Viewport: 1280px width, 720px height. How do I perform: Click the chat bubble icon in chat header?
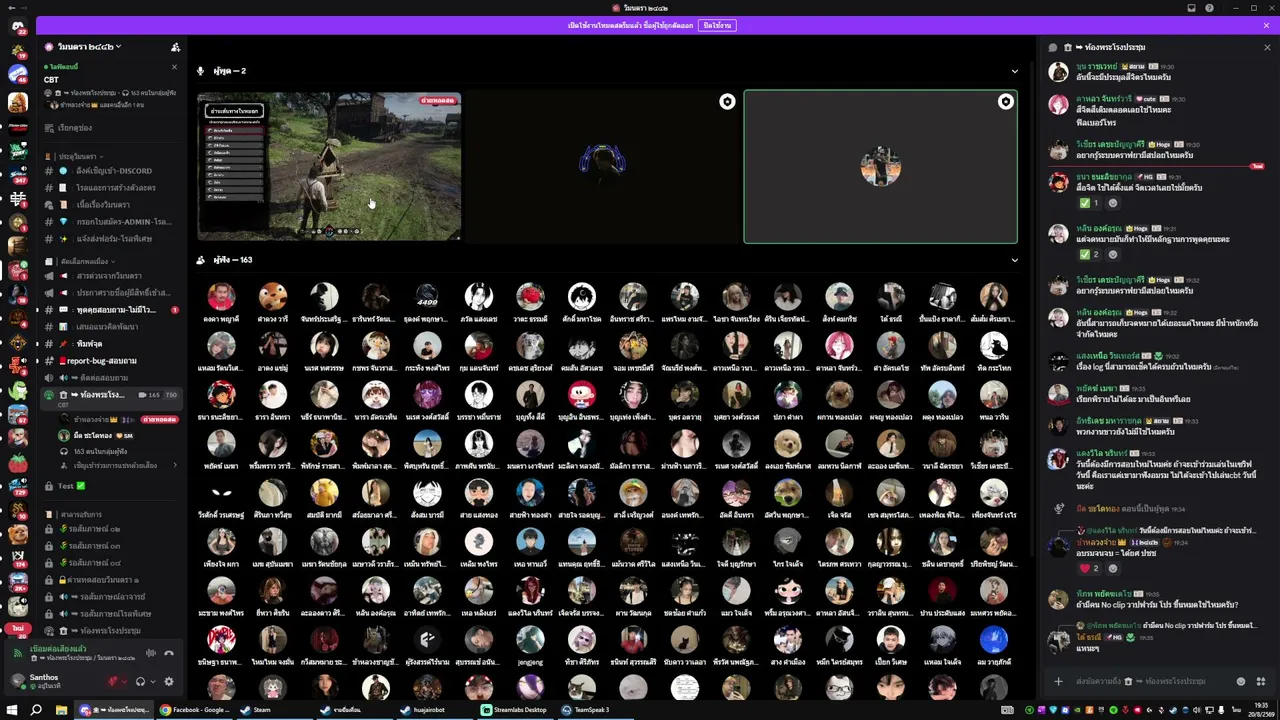pyautogui.click(x=1052, y=47)
